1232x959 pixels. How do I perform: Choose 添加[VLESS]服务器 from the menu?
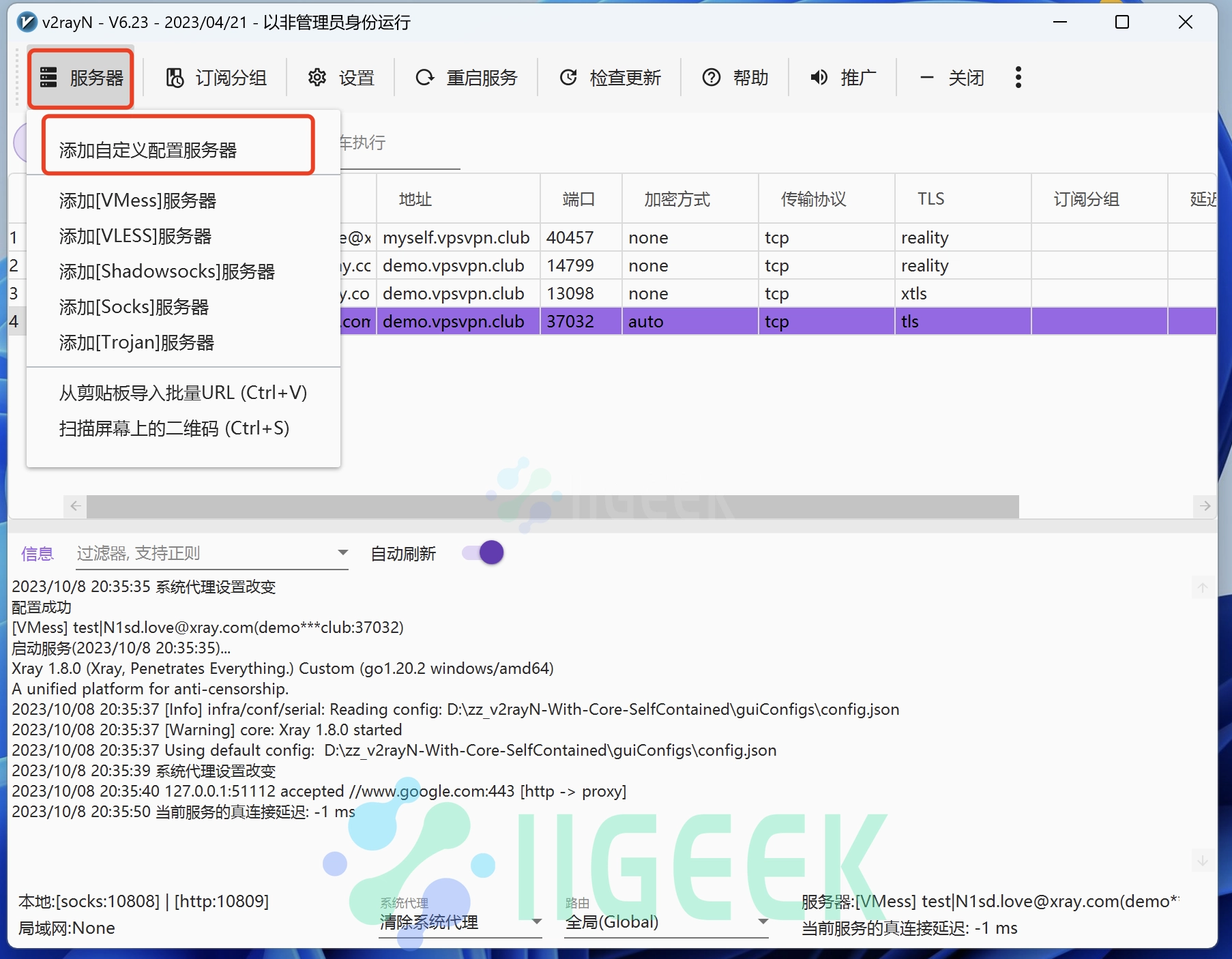(183, 236)
